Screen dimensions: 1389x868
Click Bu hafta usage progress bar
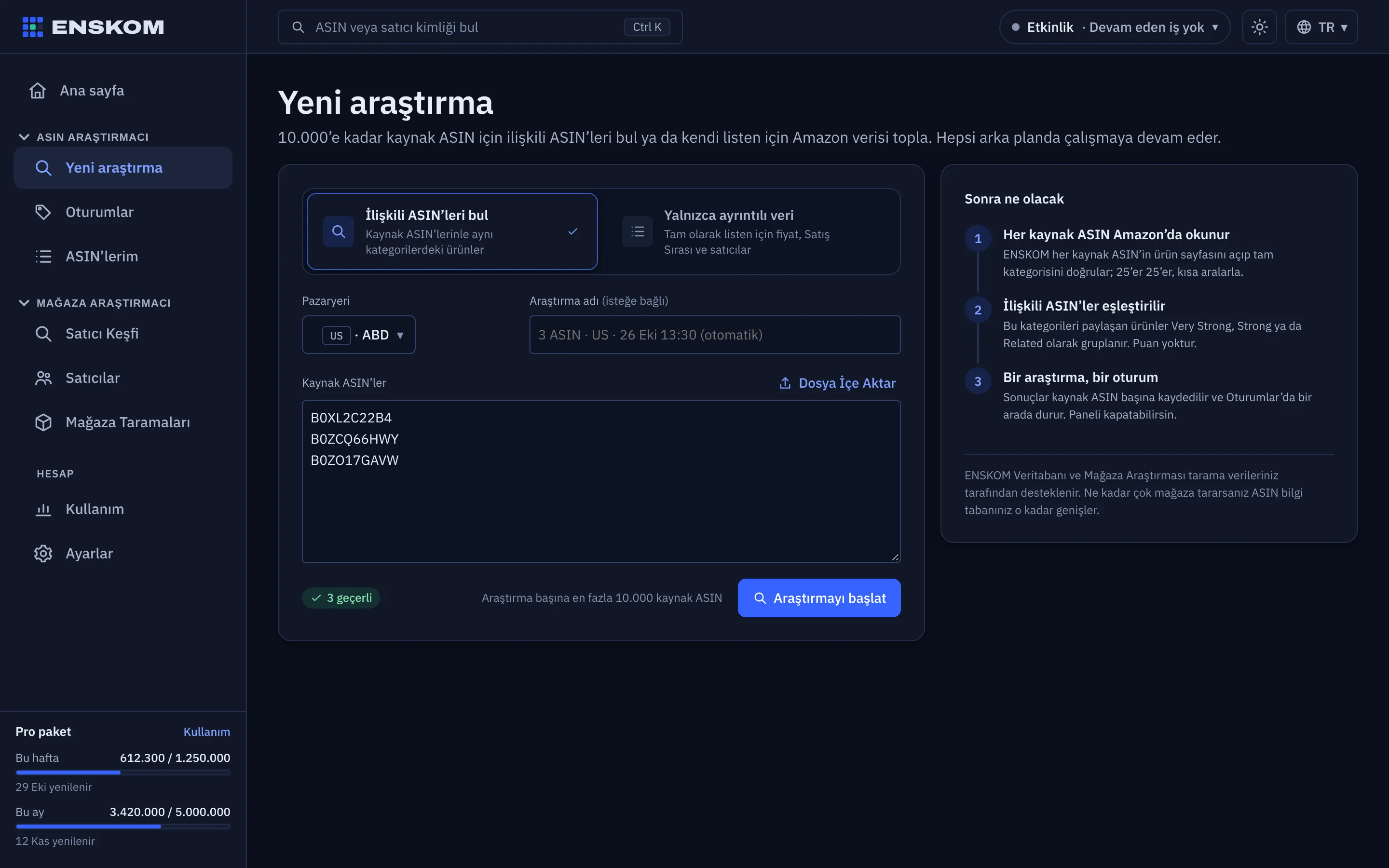pos(123,772)
